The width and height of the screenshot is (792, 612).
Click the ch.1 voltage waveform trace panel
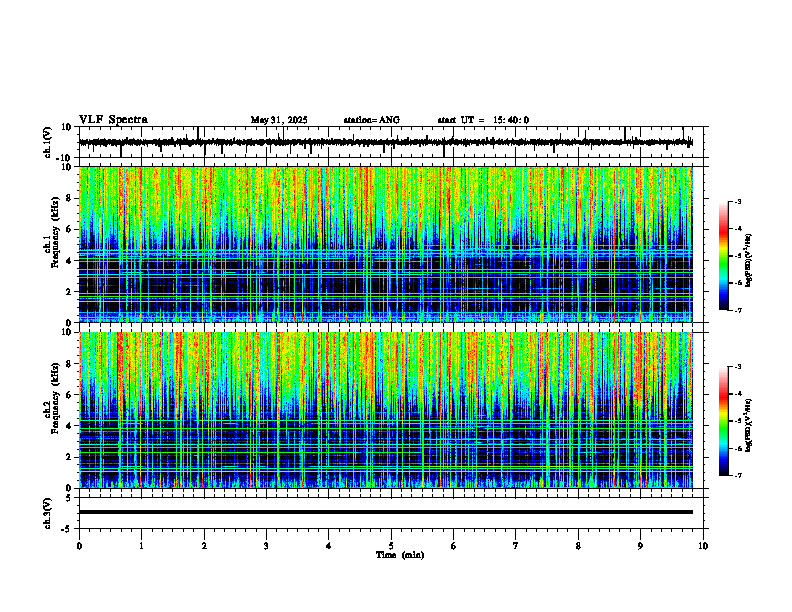(x=393, y=142)
